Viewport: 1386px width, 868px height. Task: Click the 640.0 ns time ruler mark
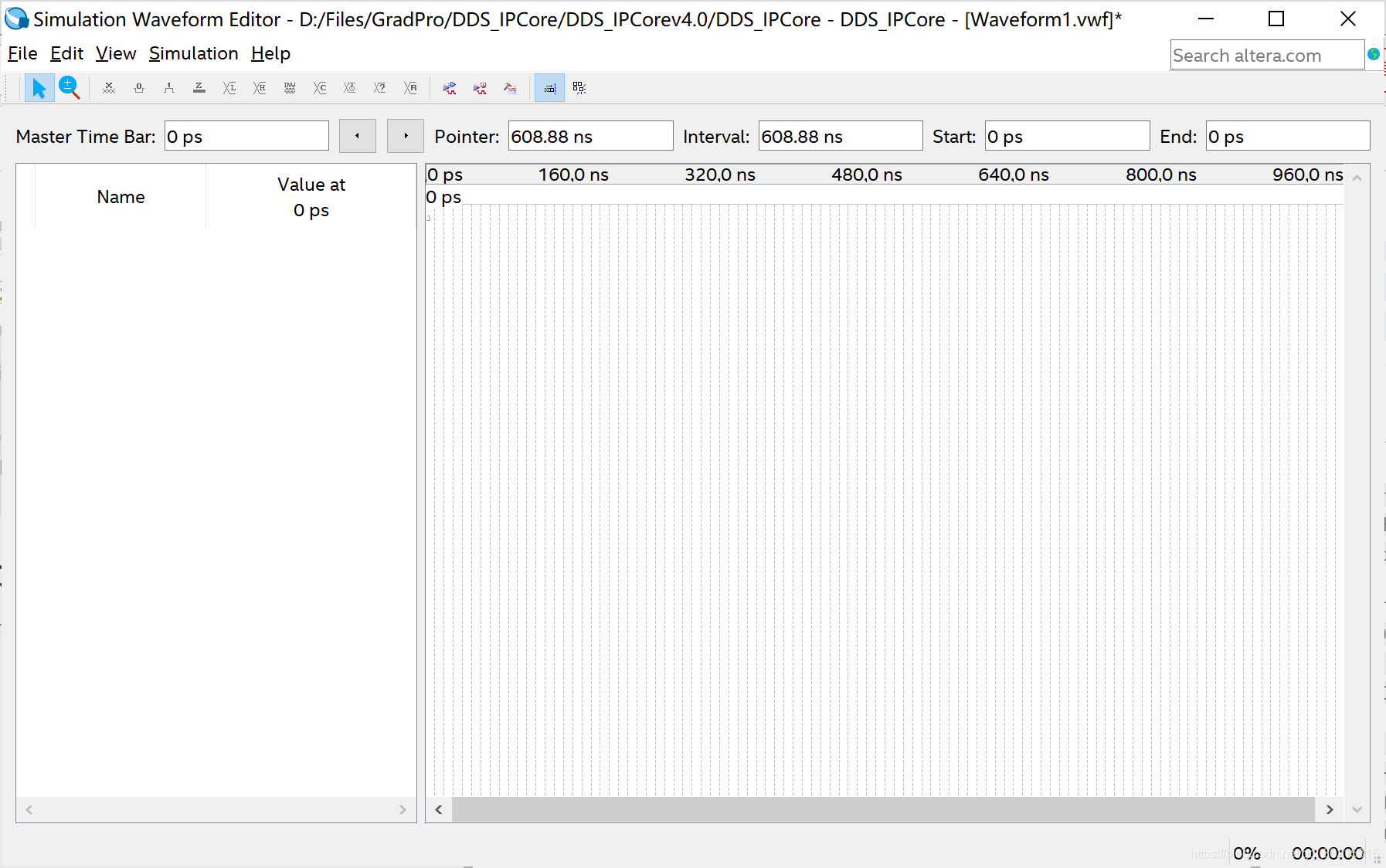[1014, 175]
